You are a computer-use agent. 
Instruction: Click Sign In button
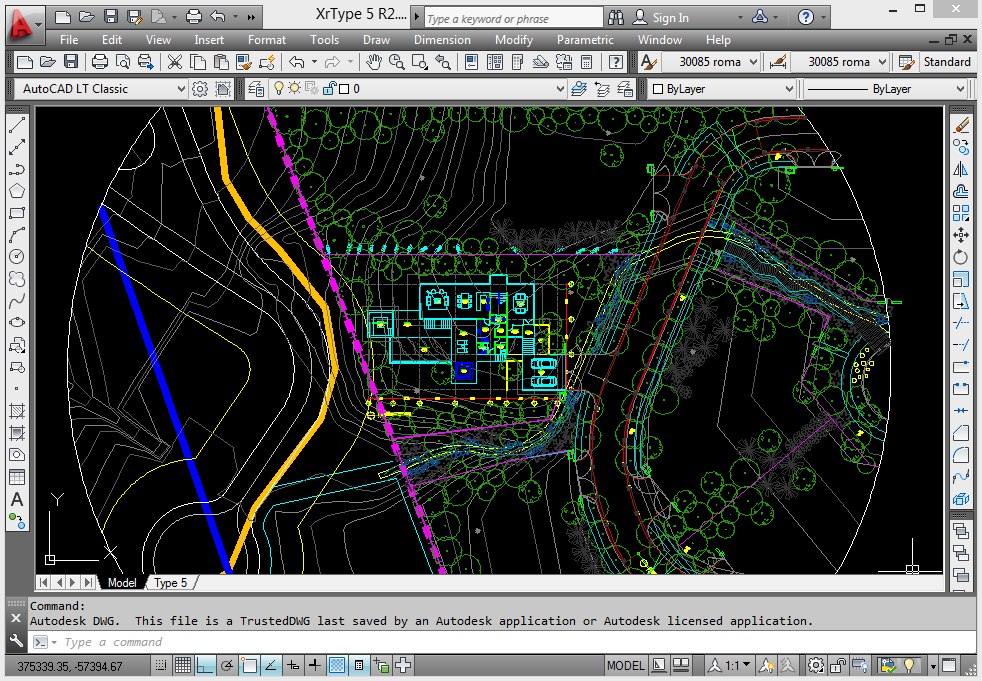(x=661, y=18)
